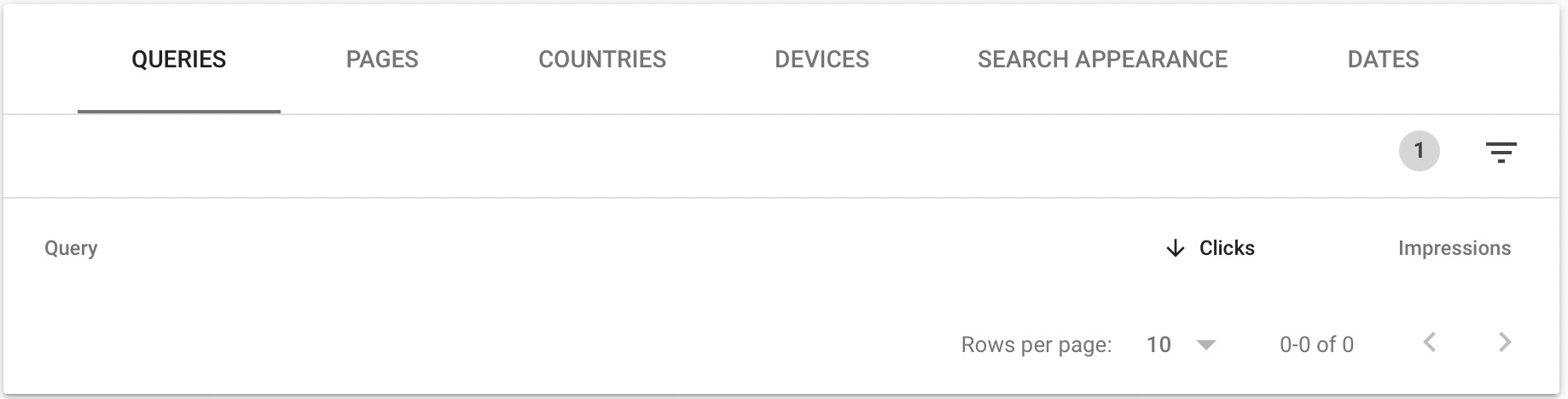Open the Search Appearance tab

pyautogui.click(x=1102, y=59)
